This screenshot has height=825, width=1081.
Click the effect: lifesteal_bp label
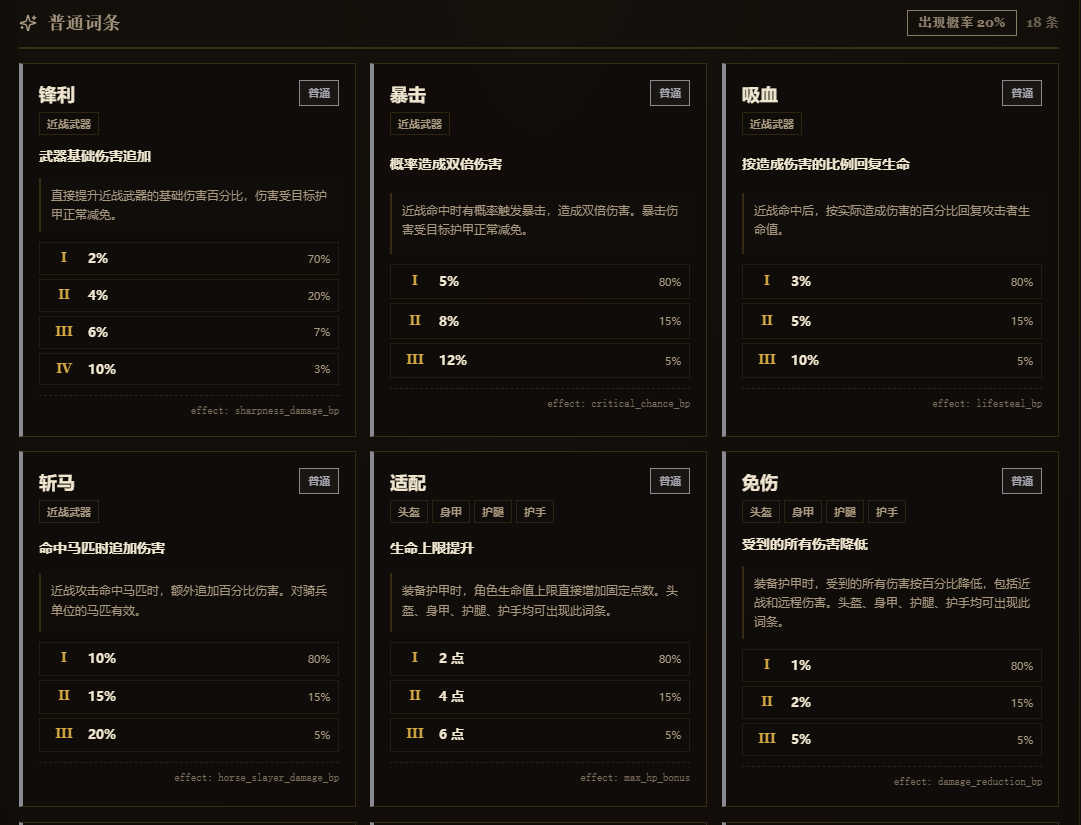tap(987, 404)
